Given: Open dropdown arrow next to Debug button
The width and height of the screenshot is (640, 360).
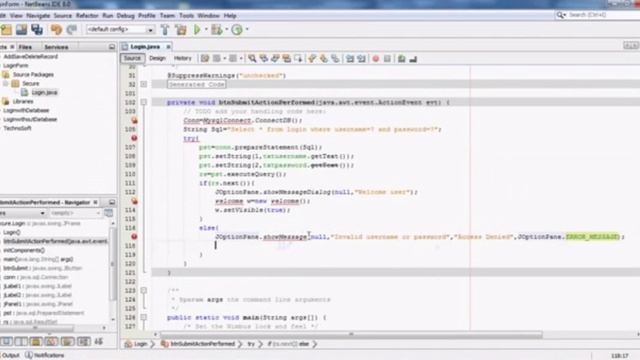Looking at the screenshot, I should tap(227, 29).
